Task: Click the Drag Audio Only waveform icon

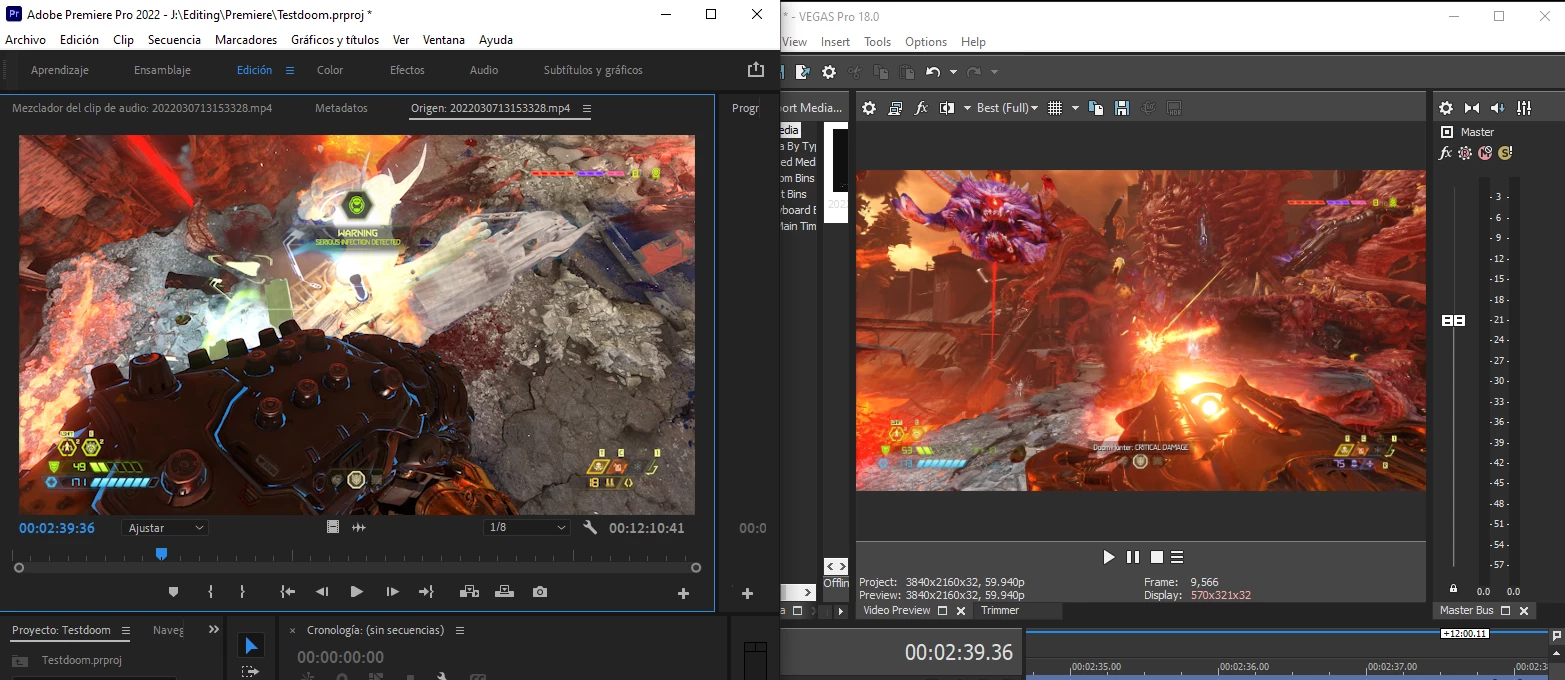Action: (x=359, y=527)
